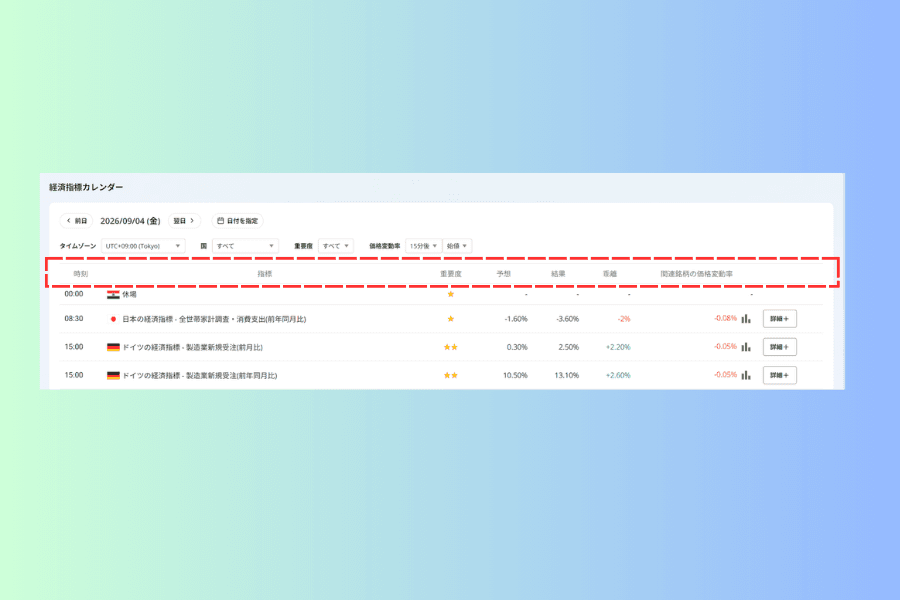This screenshot has width=900, height=600.
Task: Click the 価格変動率 filter label
Action: tap(385, 246)
